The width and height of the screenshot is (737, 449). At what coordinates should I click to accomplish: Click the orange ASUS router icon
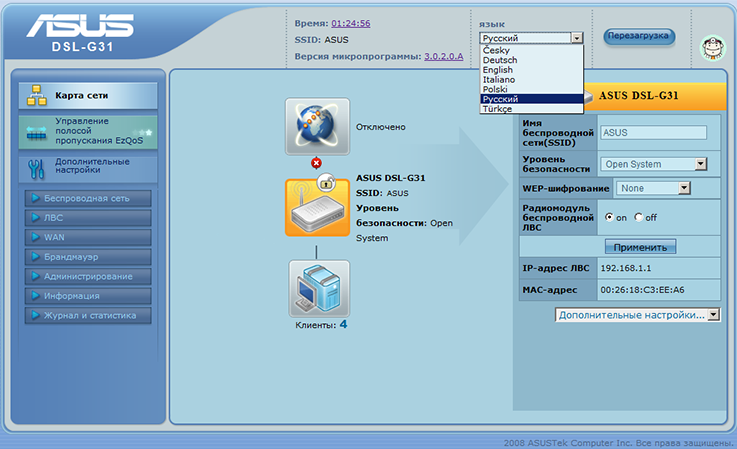(x=317, y=207)
